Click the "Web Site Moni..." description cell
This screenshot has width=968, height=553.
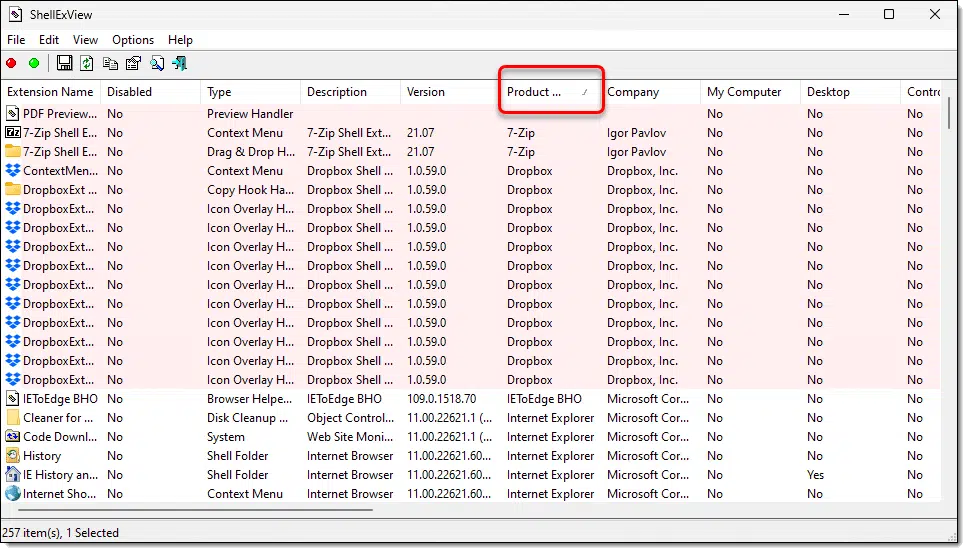coord(350,437)
